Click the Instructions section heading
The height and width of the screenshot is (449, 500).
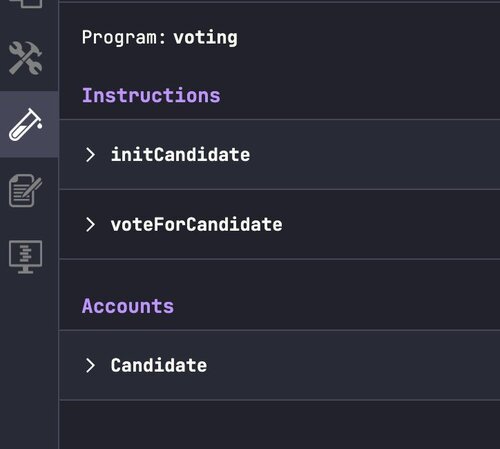point(151,96)
